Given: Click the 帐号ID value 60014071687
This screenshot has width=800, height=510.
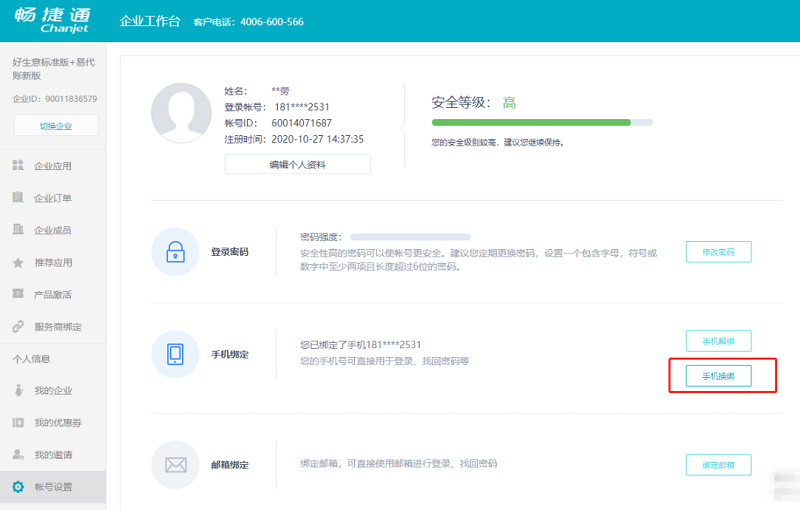Looking at the screenshot, I should [302, 123].
